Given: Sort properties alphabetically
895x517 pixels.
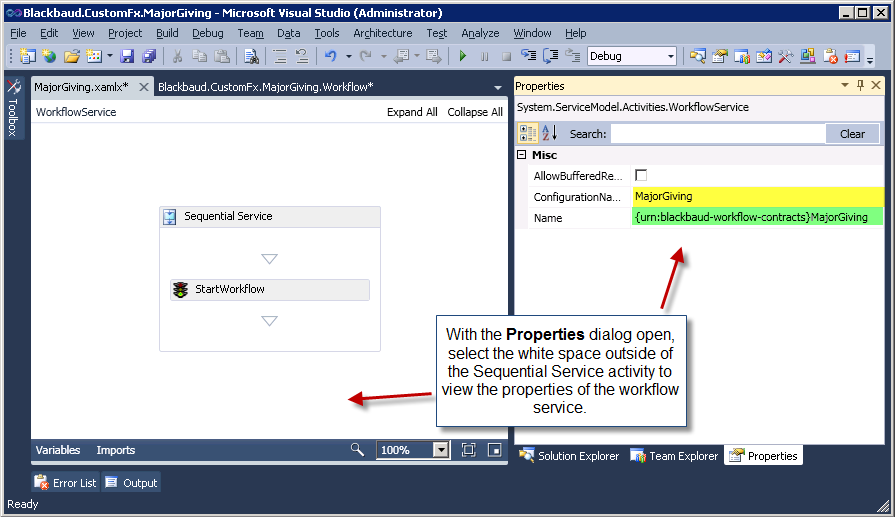Looking at the screenshot, I should click(549, 133).
